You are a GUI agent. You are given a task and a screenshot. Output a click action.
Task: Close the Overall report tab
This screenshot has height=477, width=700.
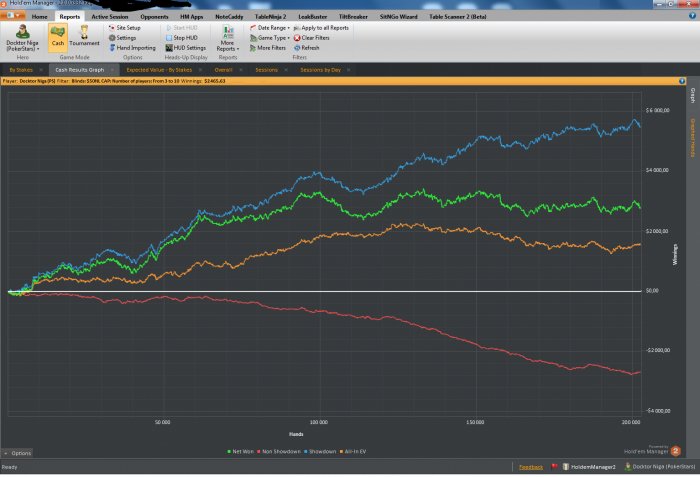coord(241,70)
